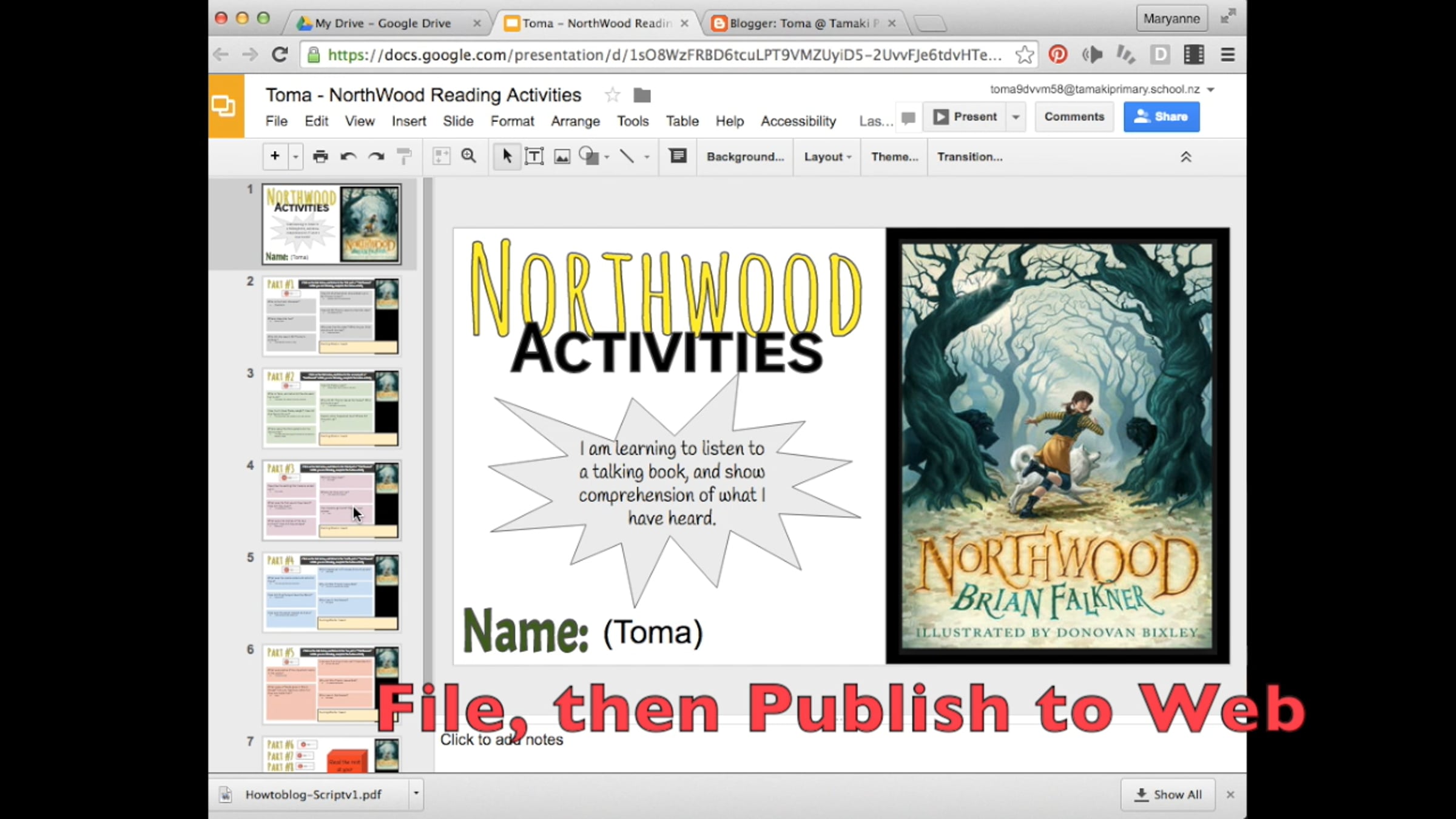Viewport: 1456px width, 819px height.
Task: Open the Insert menu
Action: 409,121
